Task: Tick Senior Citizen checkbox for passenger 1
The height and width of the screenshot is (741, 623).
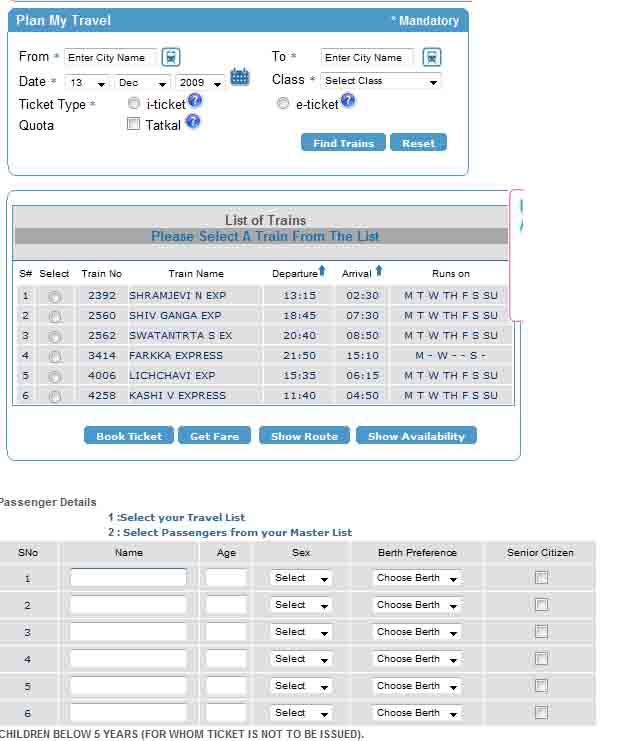Action: (x=541, y=577)
